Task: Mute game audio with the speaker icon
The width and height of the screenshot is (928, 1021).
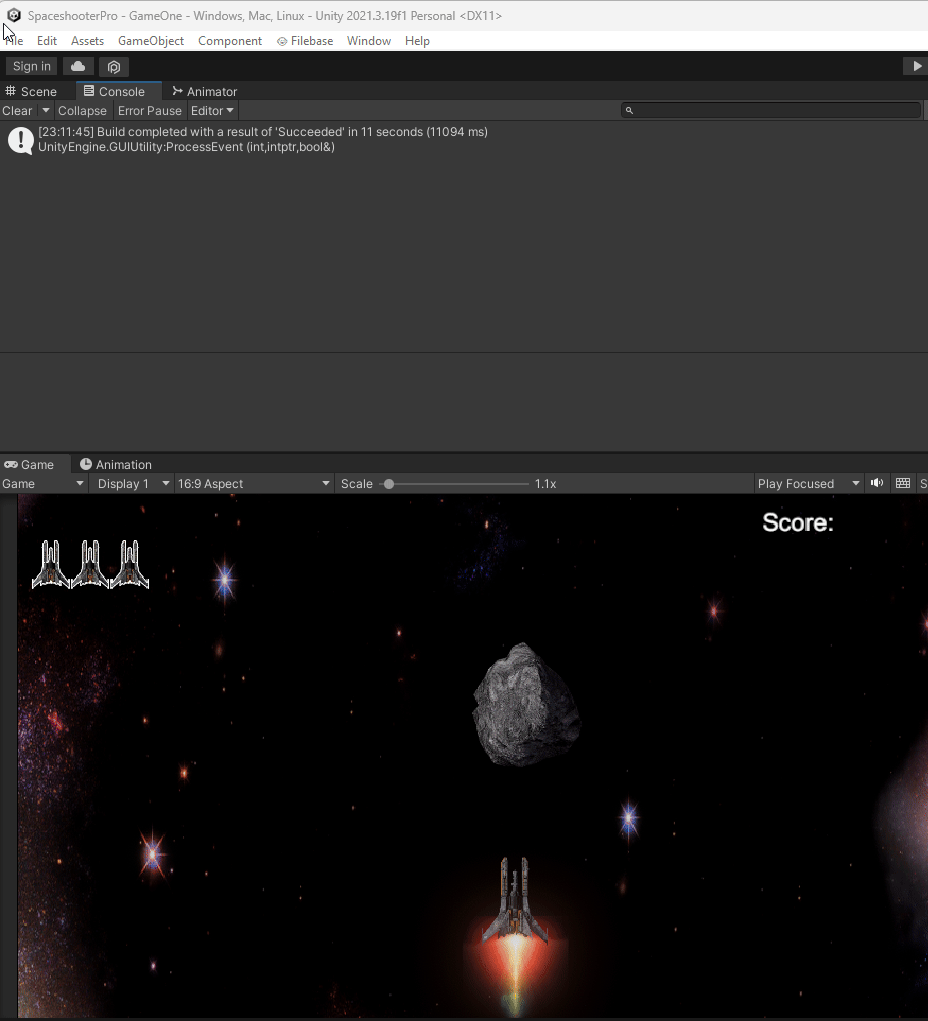Action: tap(877, 483)
